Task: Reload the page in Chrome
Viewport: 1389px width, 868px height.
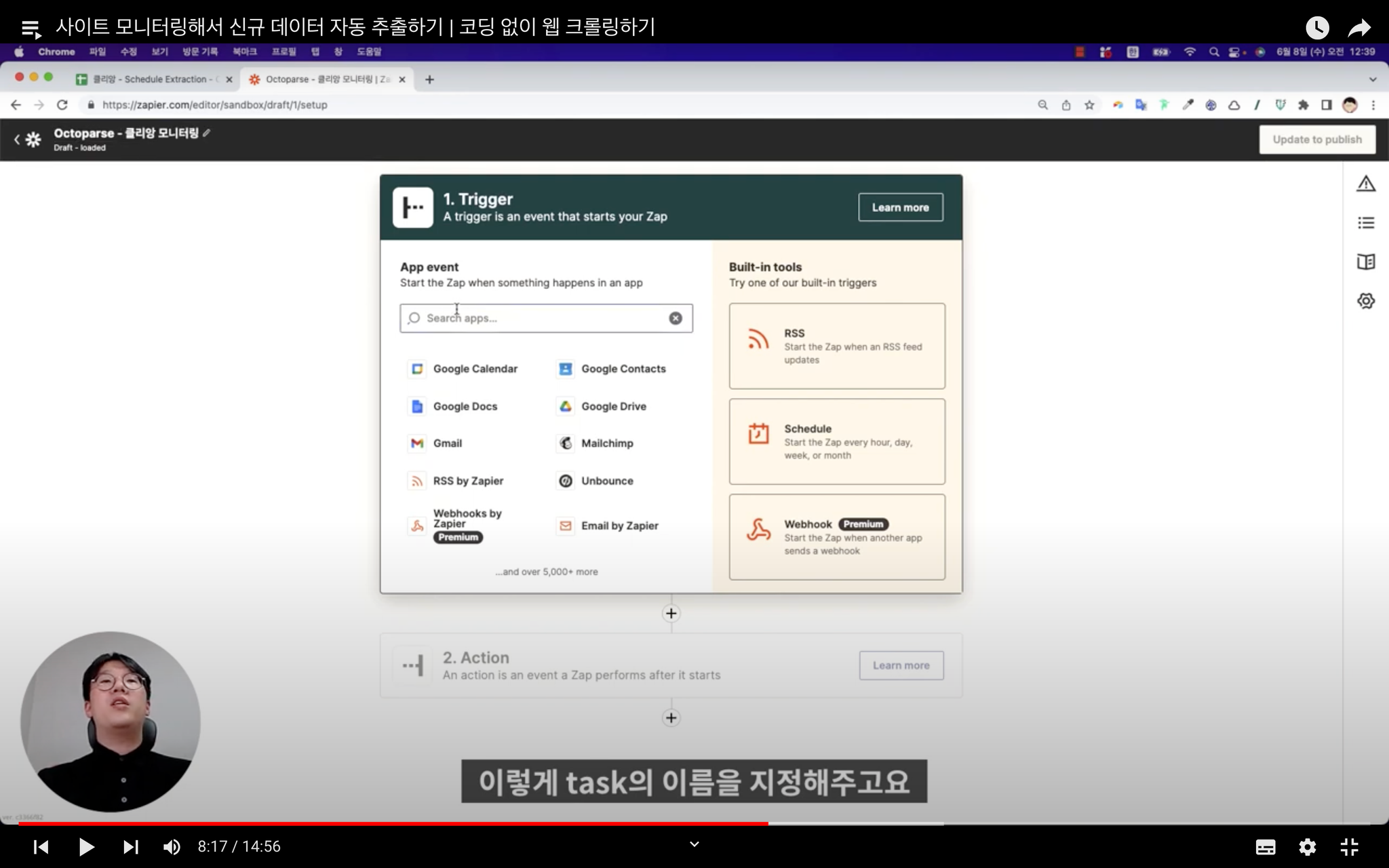Action: [62, 105]
